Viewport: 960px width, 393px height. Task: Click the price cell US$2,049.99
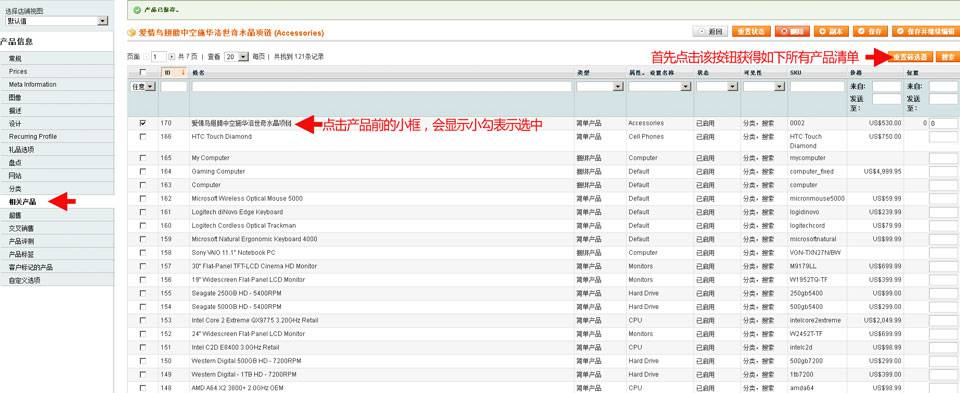pos(883,320)
